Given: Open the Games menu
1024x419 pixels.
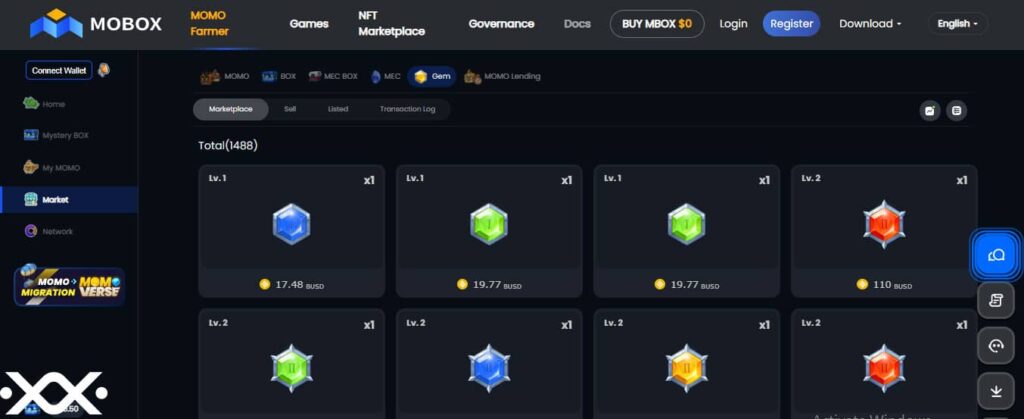Looking at the screenshot, I should [309, 24].
